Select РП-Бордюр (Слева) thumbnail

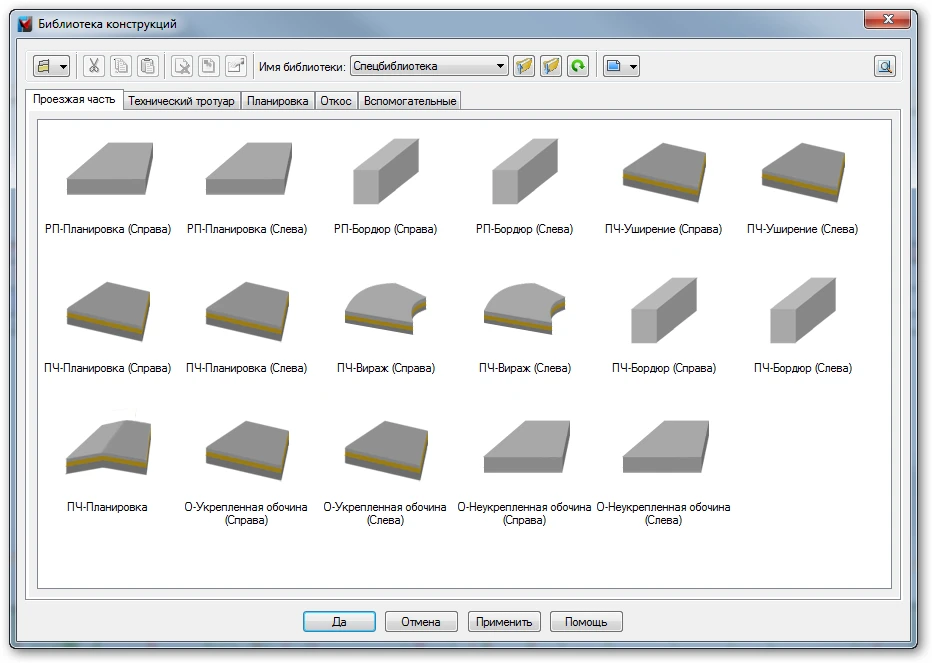525,171
